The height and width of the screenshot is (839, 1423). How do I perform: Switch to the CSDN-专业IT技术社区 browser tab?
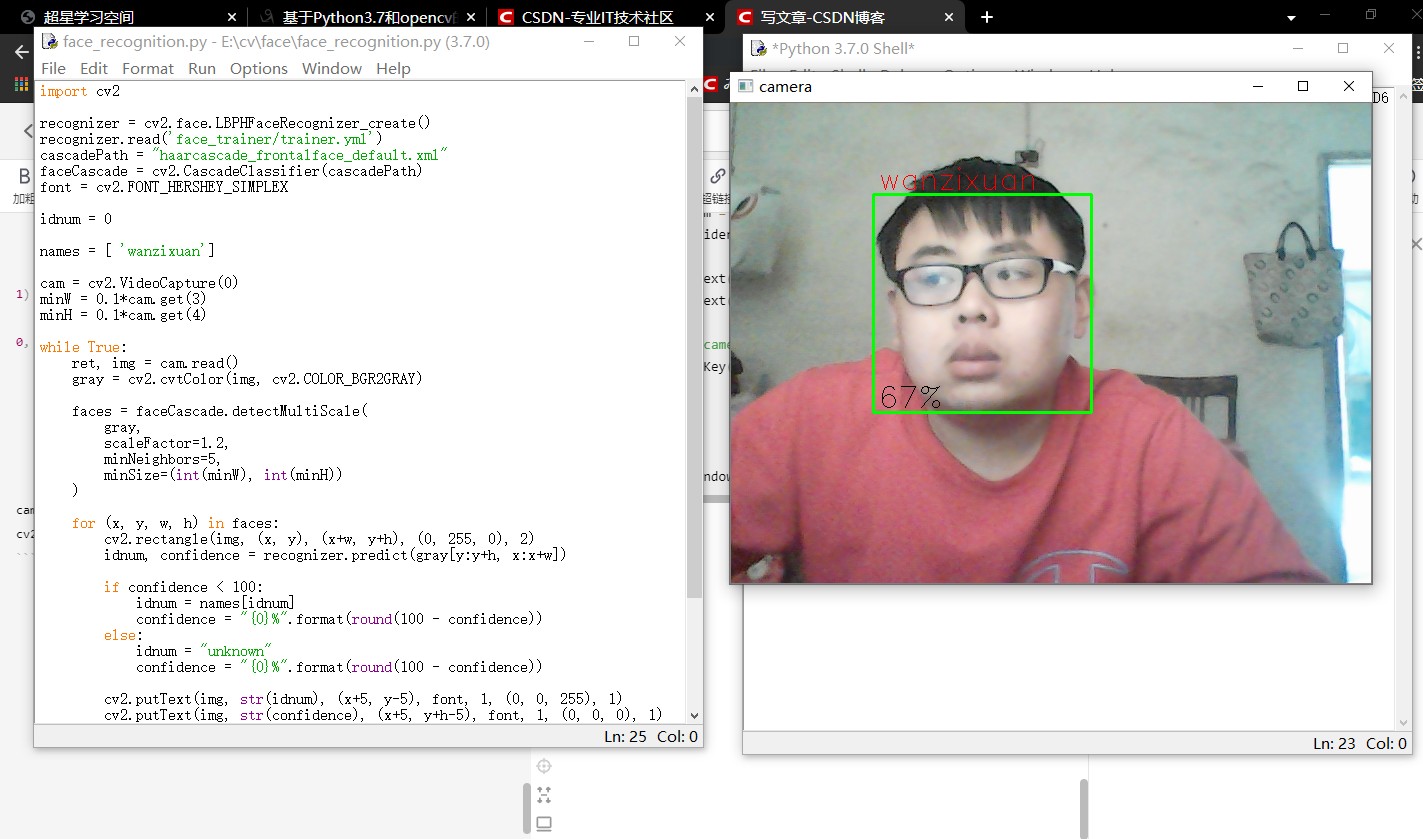(605, 17)
